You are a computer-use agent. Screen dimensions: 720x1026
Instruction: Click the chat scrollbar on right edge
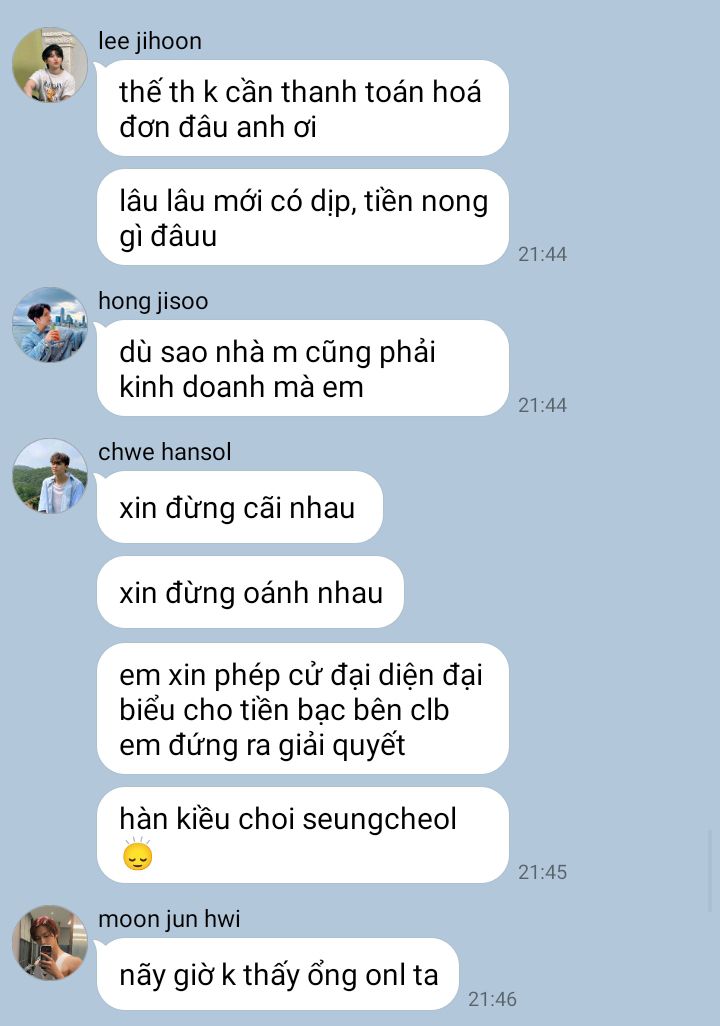[712, 870]
